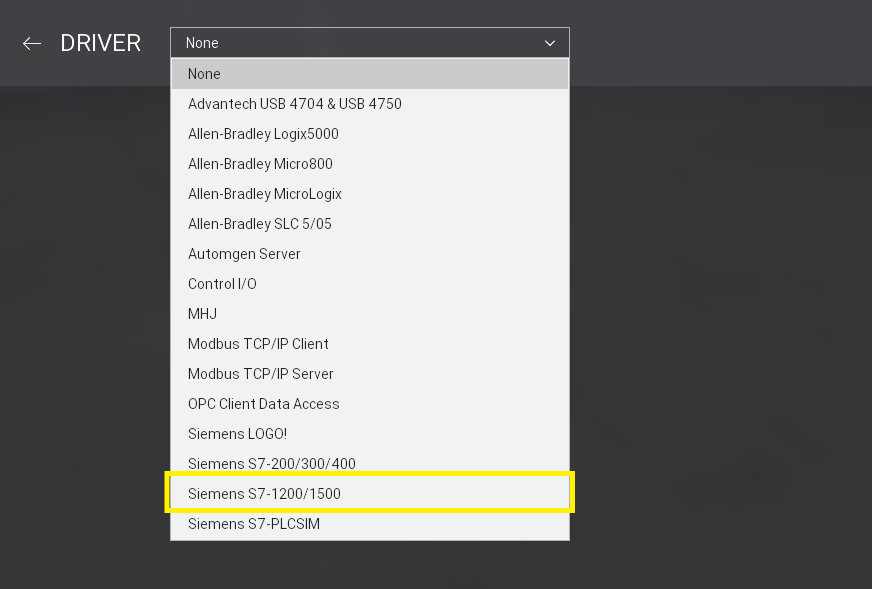
Task: Click the DRIVER header title
Action: tap(100, 43)
